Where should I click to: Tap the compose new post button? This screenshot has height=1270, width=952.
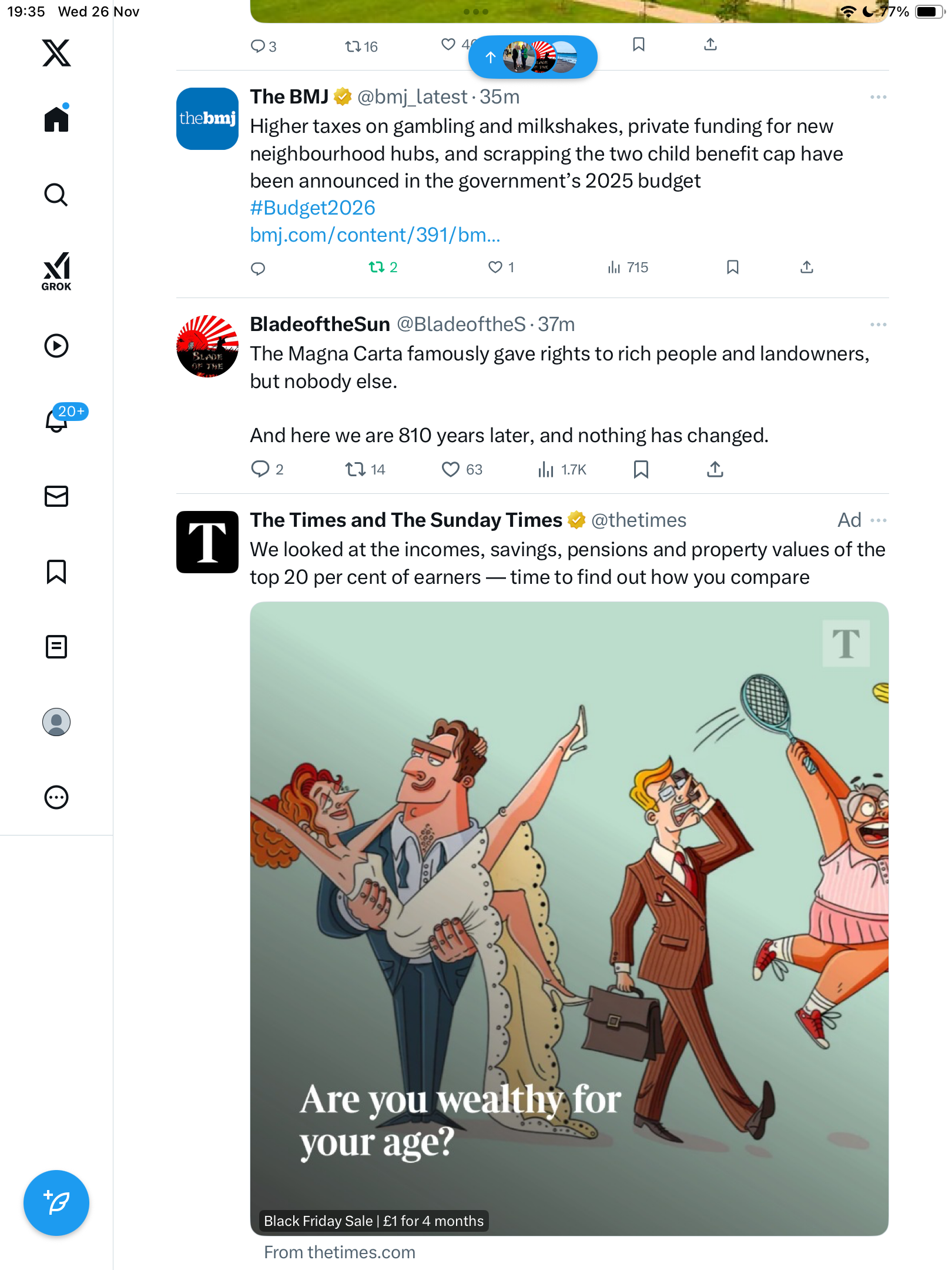pos(56,1203)
